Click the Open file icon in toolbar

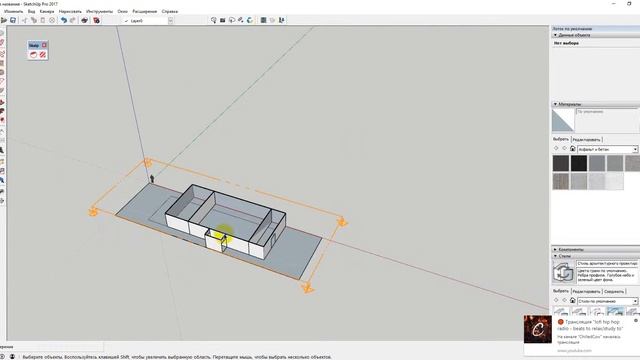pos(4,20)
